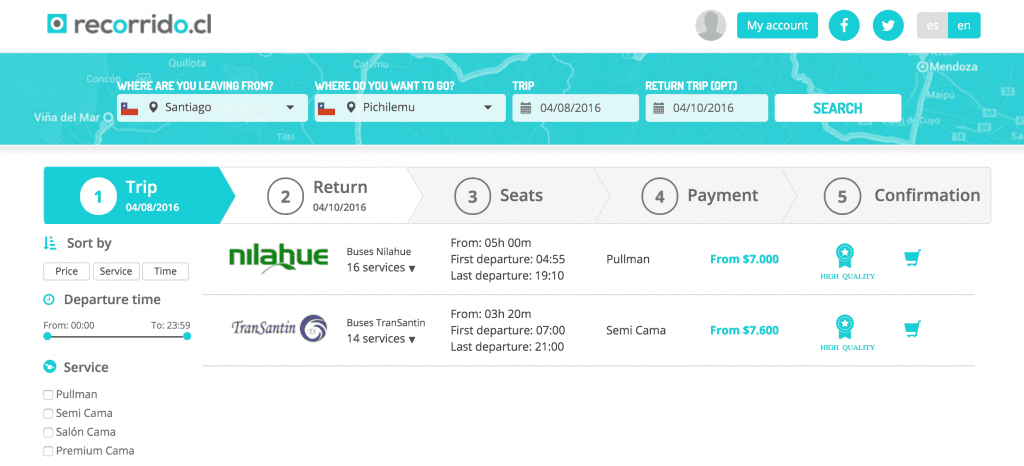Add Buses Nilahue trip to cart
Image resolution: width=1024 pixels, height=466 pixels.
912,259
